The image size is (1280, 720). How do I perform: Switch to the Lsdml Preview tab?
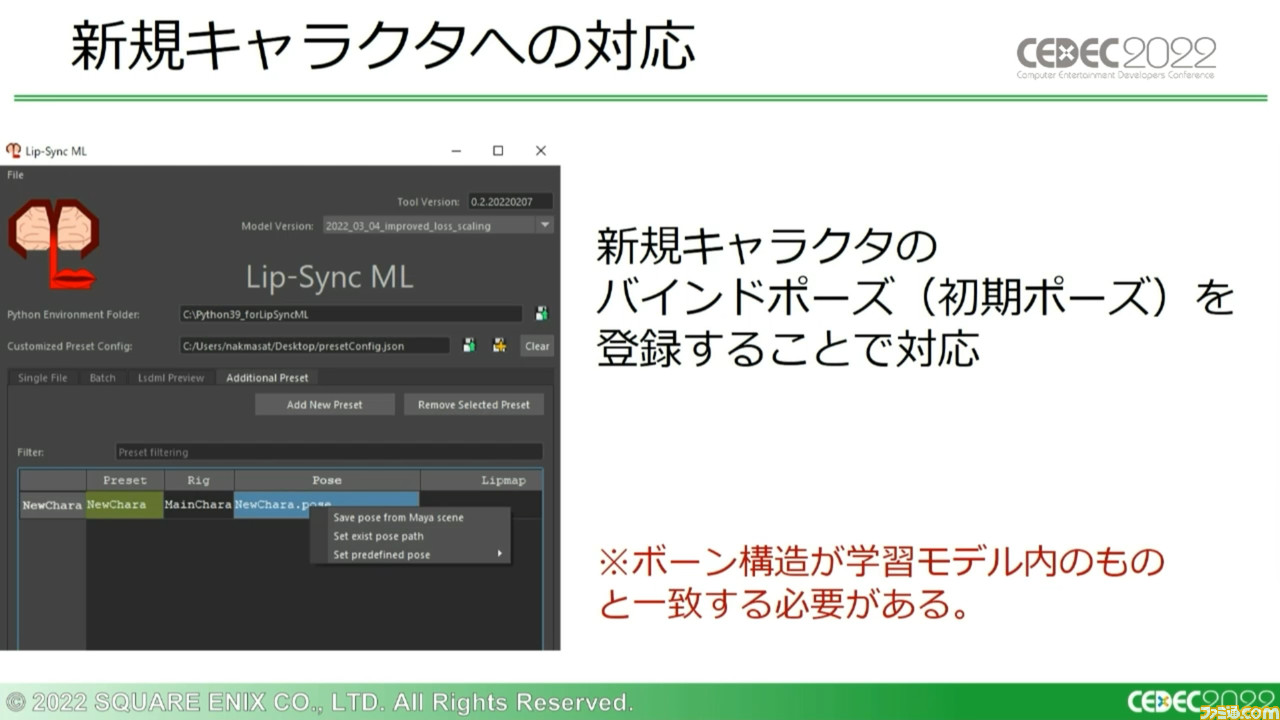(x=171, y=378)
